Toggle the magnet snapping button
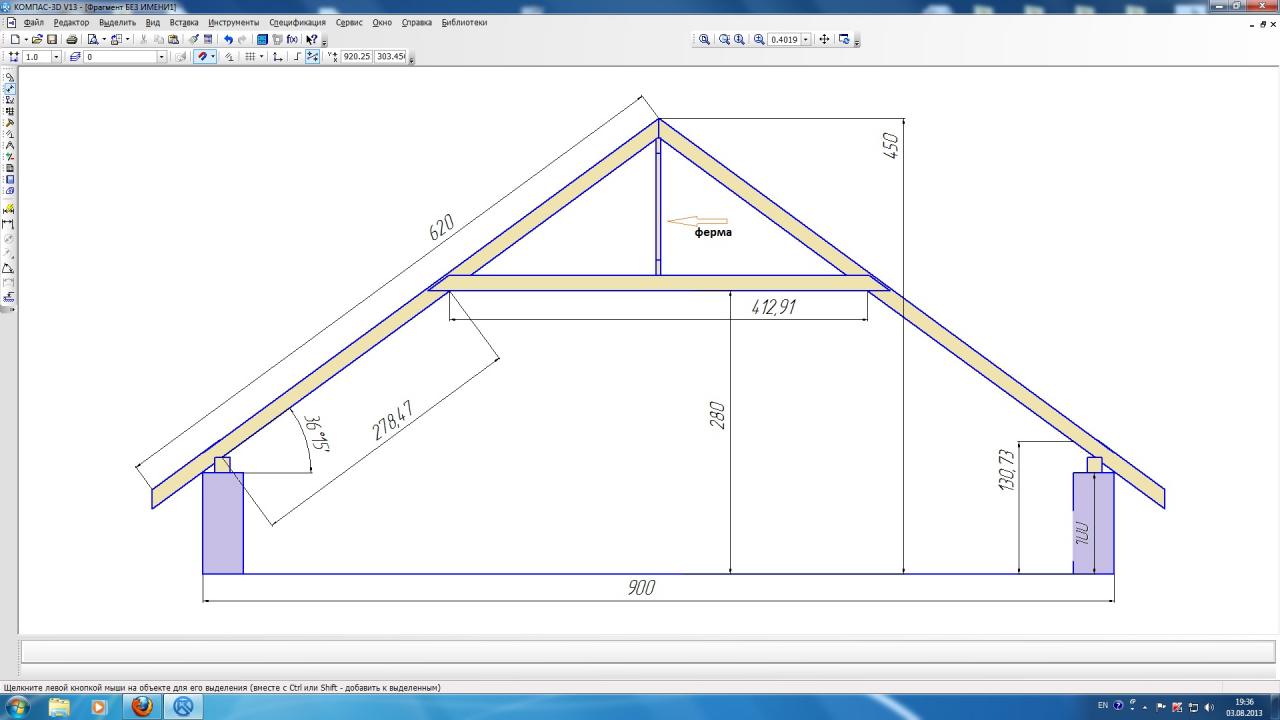 202,57
